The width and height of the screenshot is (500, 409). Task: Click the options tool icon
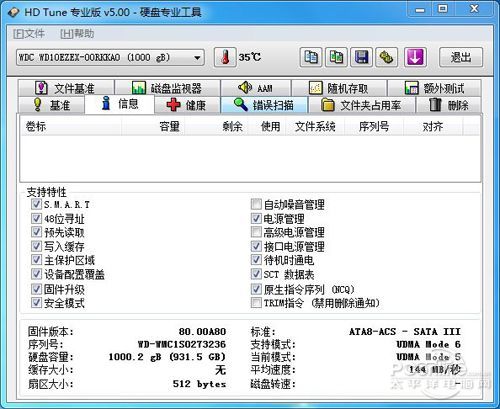click(387, 57)
